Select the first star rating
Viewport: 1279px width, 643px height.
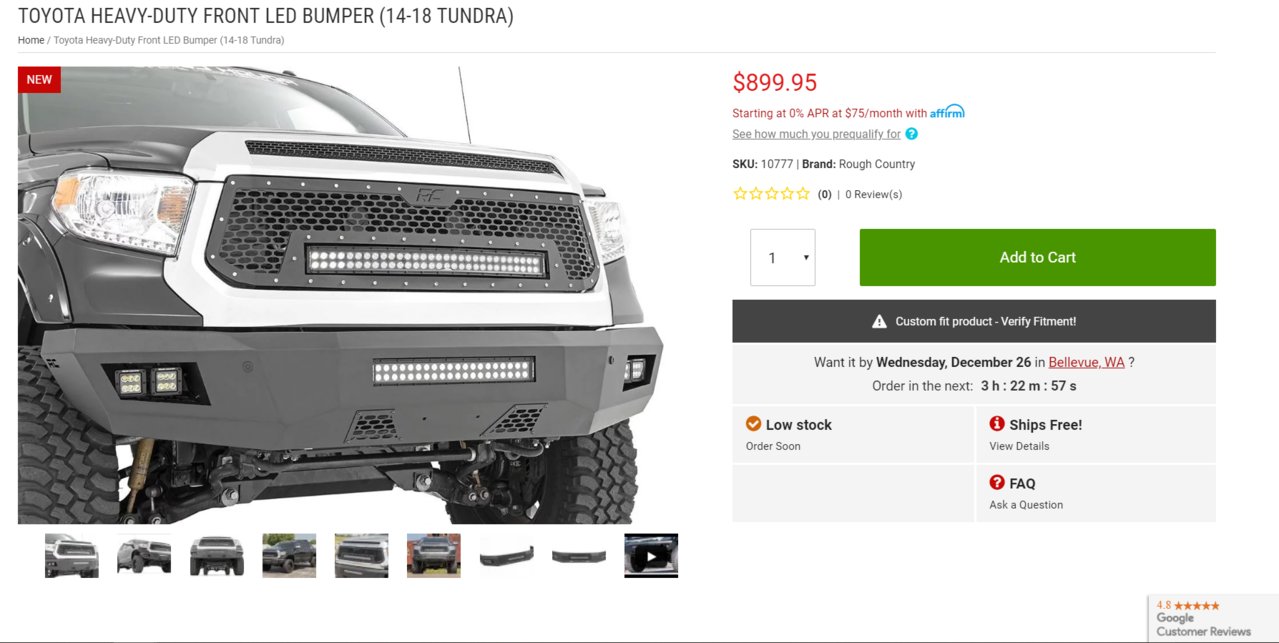[x=740, y=194]
